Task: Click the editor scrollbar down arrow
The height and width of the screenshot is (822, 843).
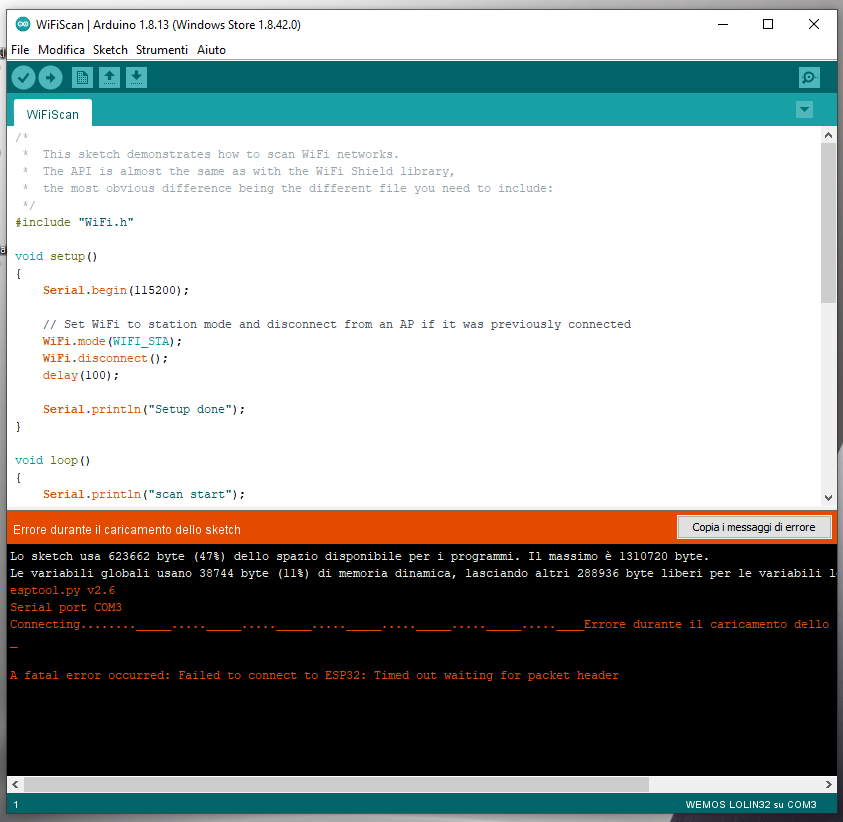Action: coord(828,498)
